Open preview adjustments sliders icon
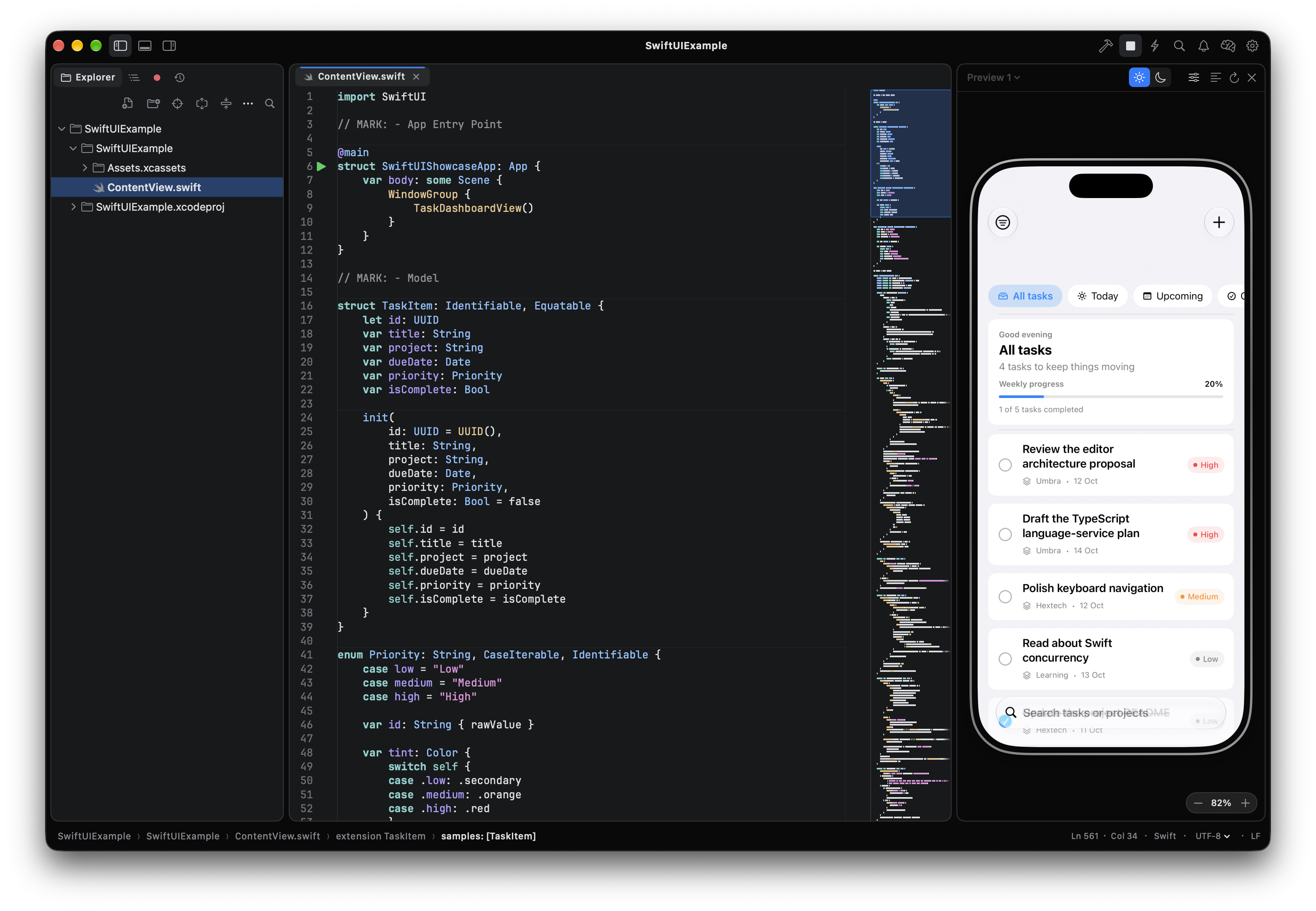 (x=1193, y=78)
